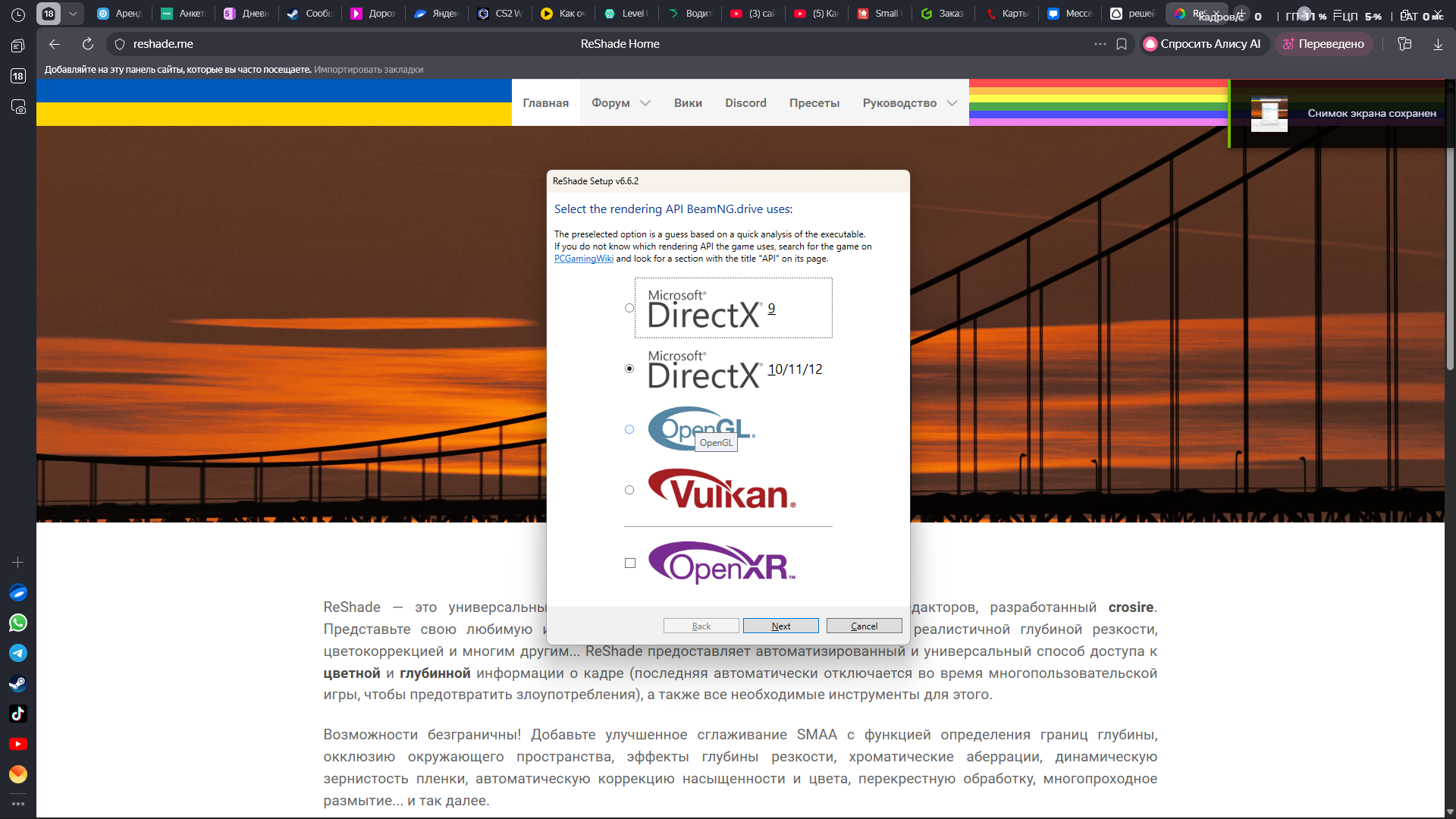
Task: Open the tabs panel icon in sidebar
Action: tap(18, 45)
